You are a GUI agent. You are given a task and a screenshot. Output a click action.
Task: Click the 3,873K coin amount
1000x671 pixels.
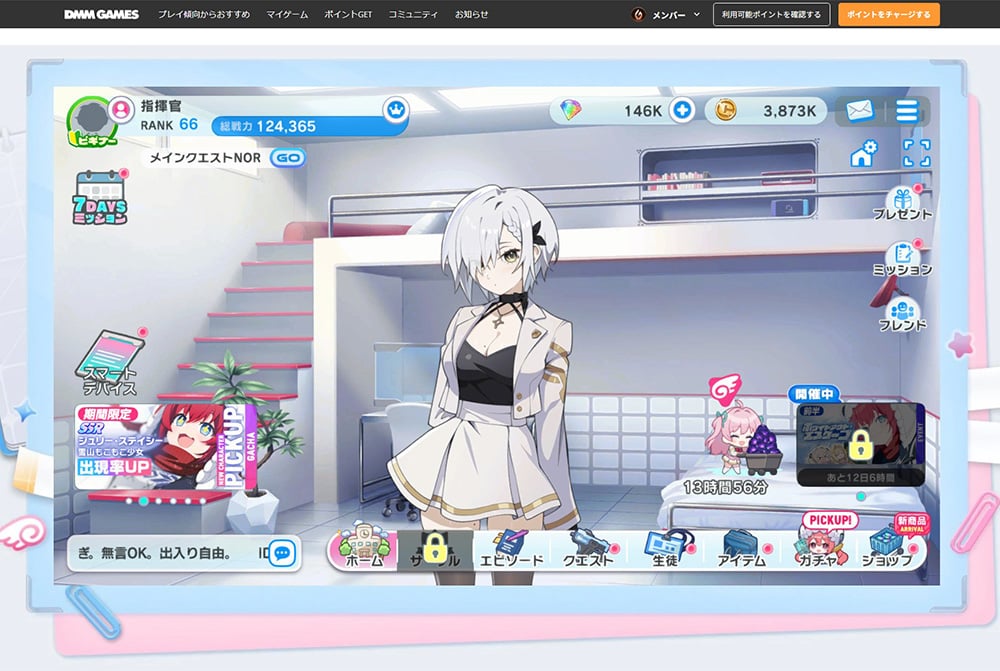click(x=790, y=111)
